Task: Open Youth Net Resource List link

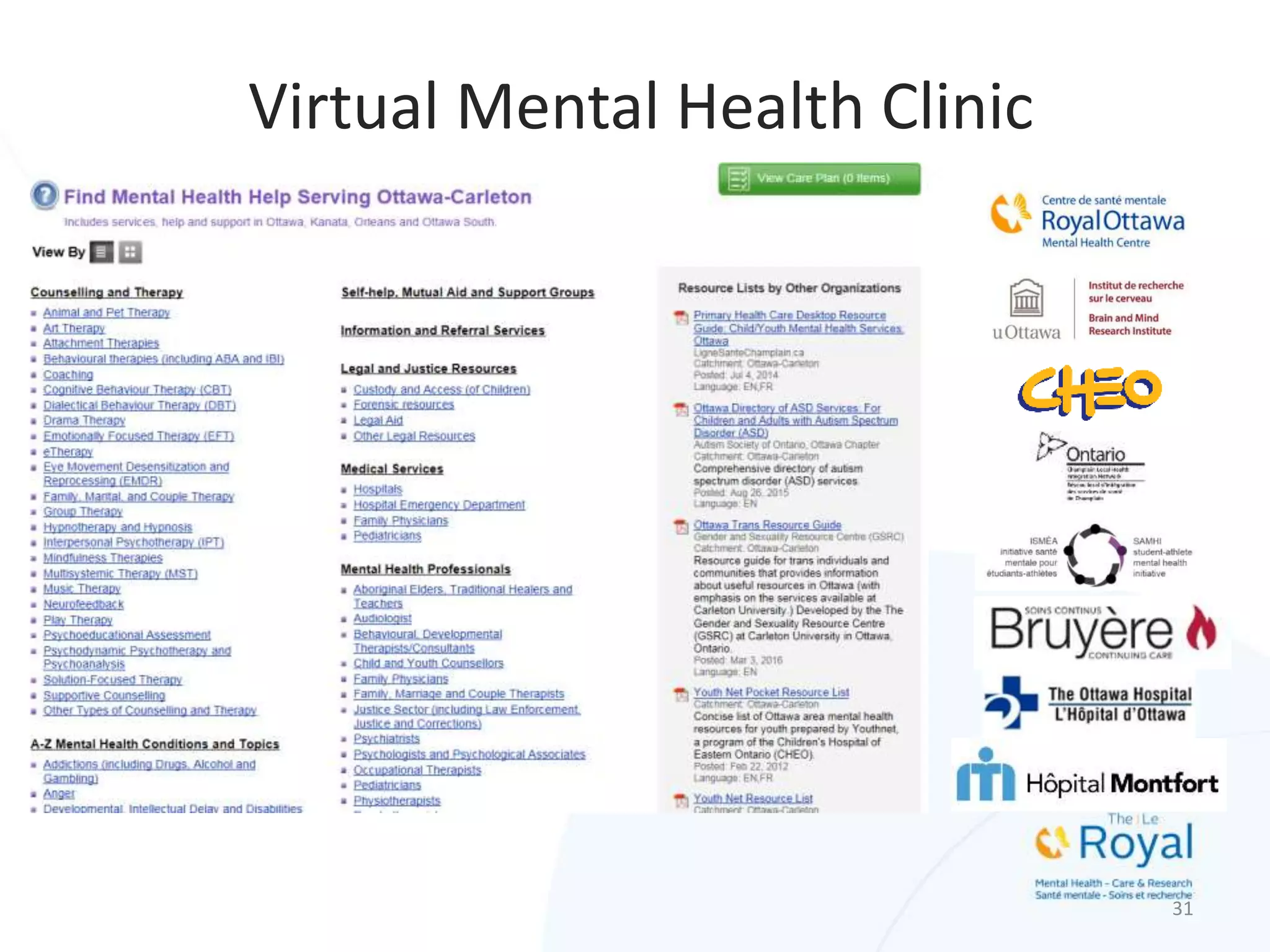Action: [x=753, y=799]
